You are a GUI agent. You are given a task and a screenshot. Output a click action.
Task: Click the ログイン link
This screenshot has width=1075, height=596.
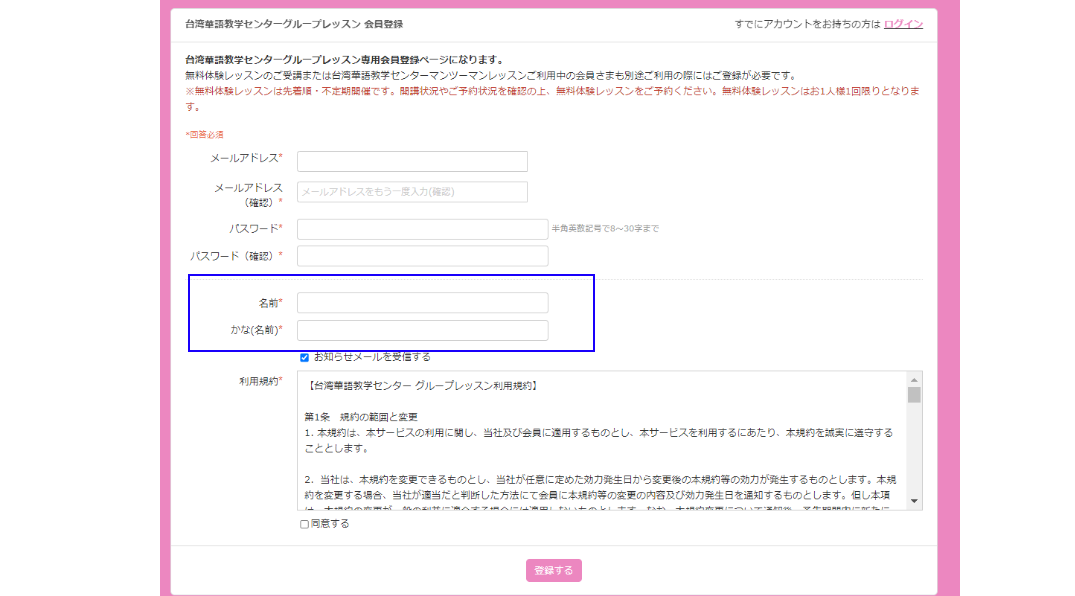[903, 24]
